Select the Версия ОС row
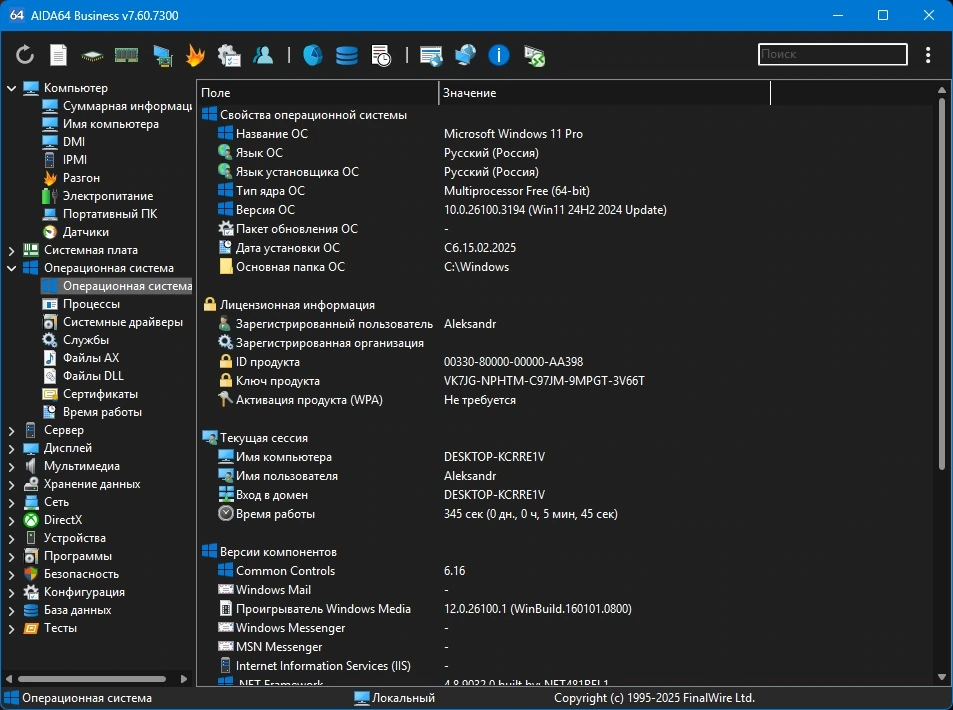Image resolution: width=953 pixels, height=710 pixels. pos(565,210)
